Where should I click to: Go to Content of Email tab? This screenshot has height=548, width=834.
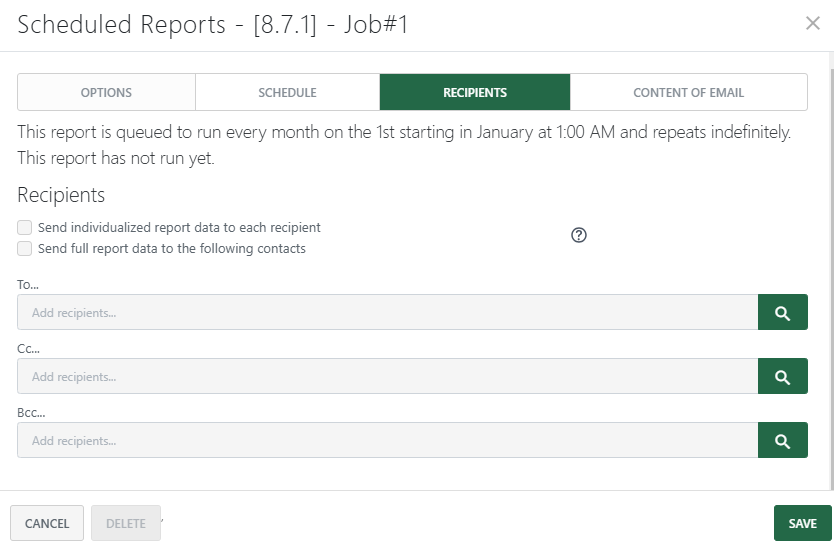[x=688, y=93]
